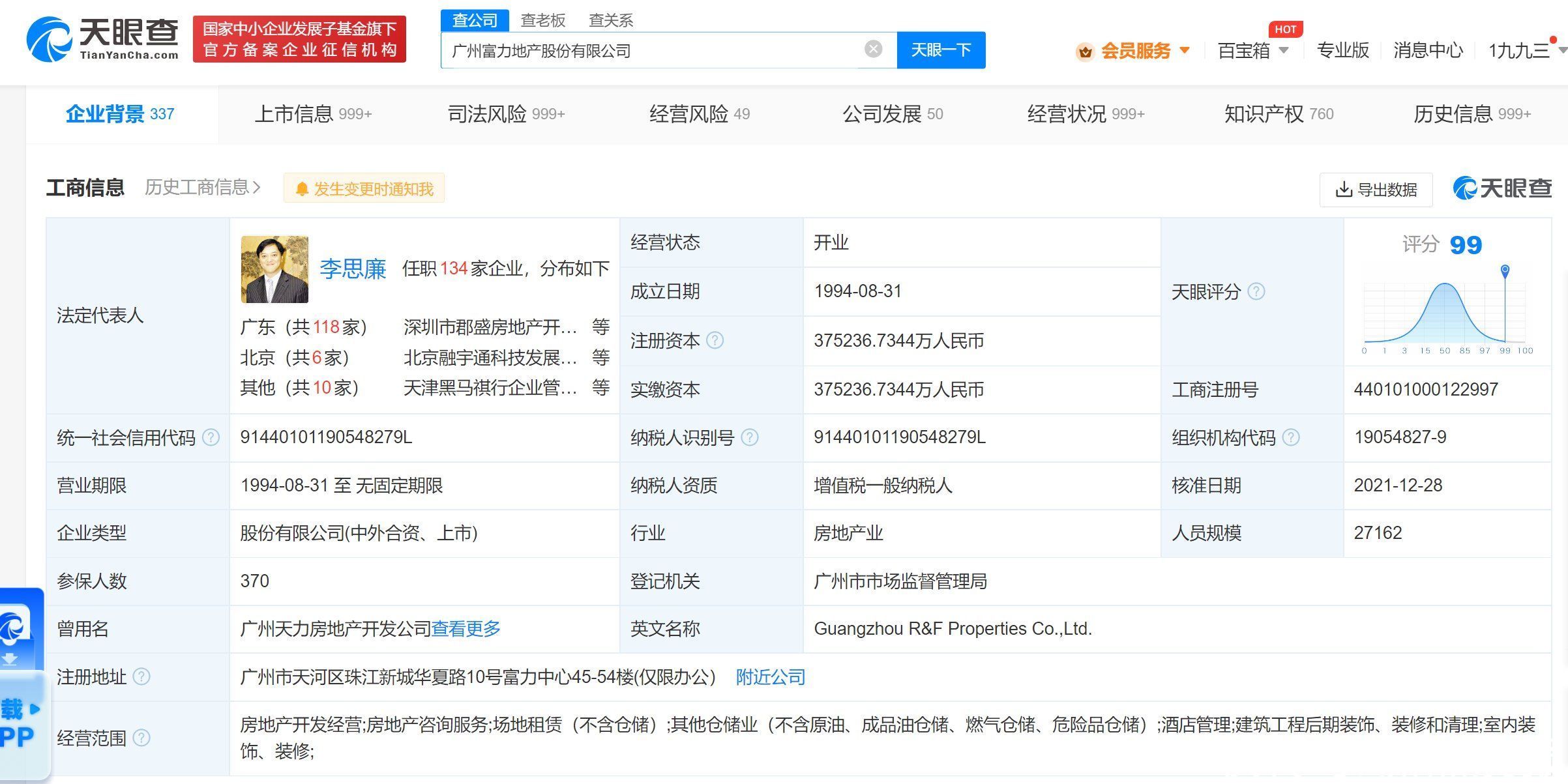
Task: Click the HOT badge above 百宝箱
Action: pyautogui.click(x=1285, y=29)
